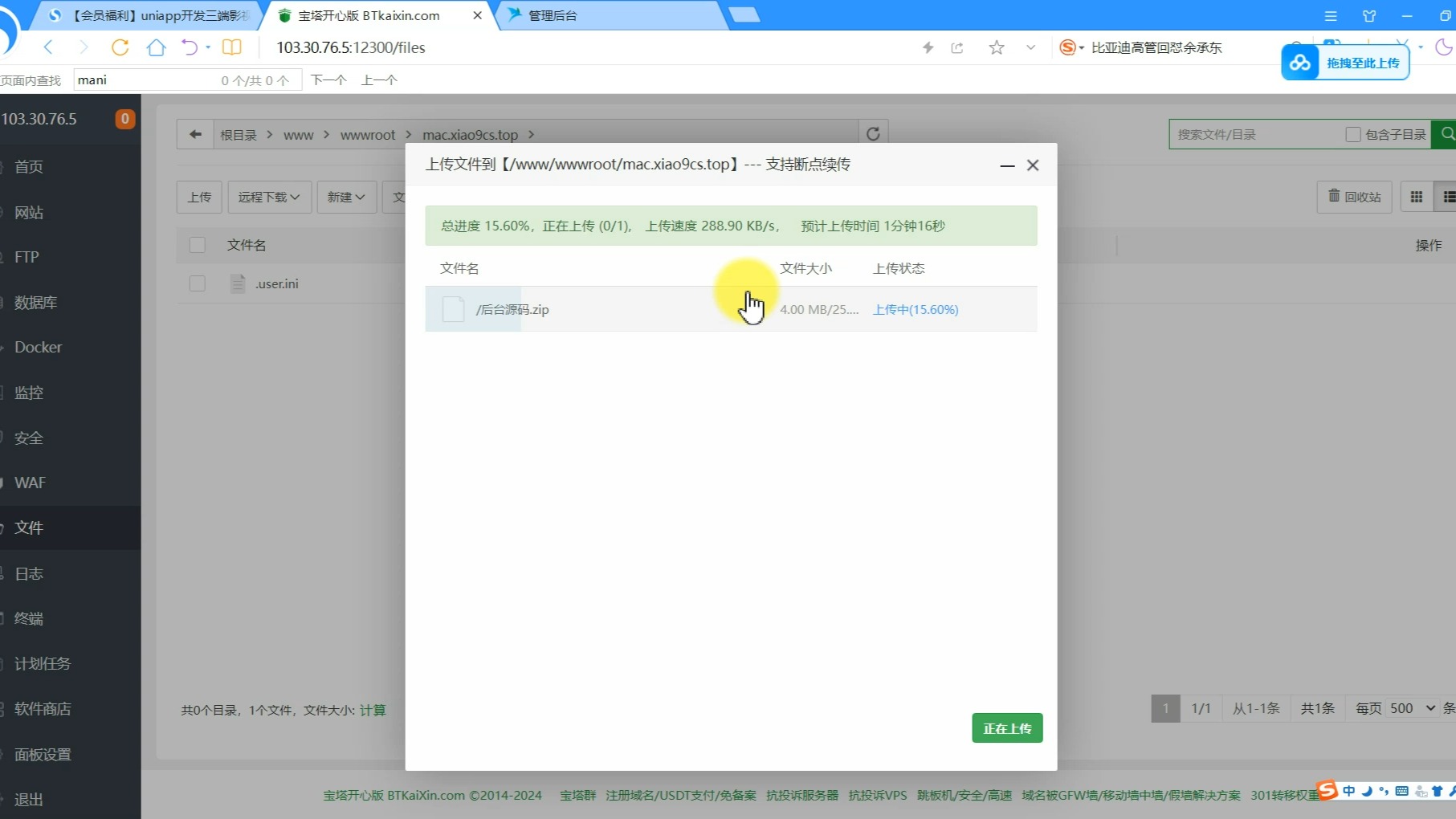This screenshot has width=1456, height=819.
Task: Minimize the upload dialog
Action: click(x=1007, y=165)
